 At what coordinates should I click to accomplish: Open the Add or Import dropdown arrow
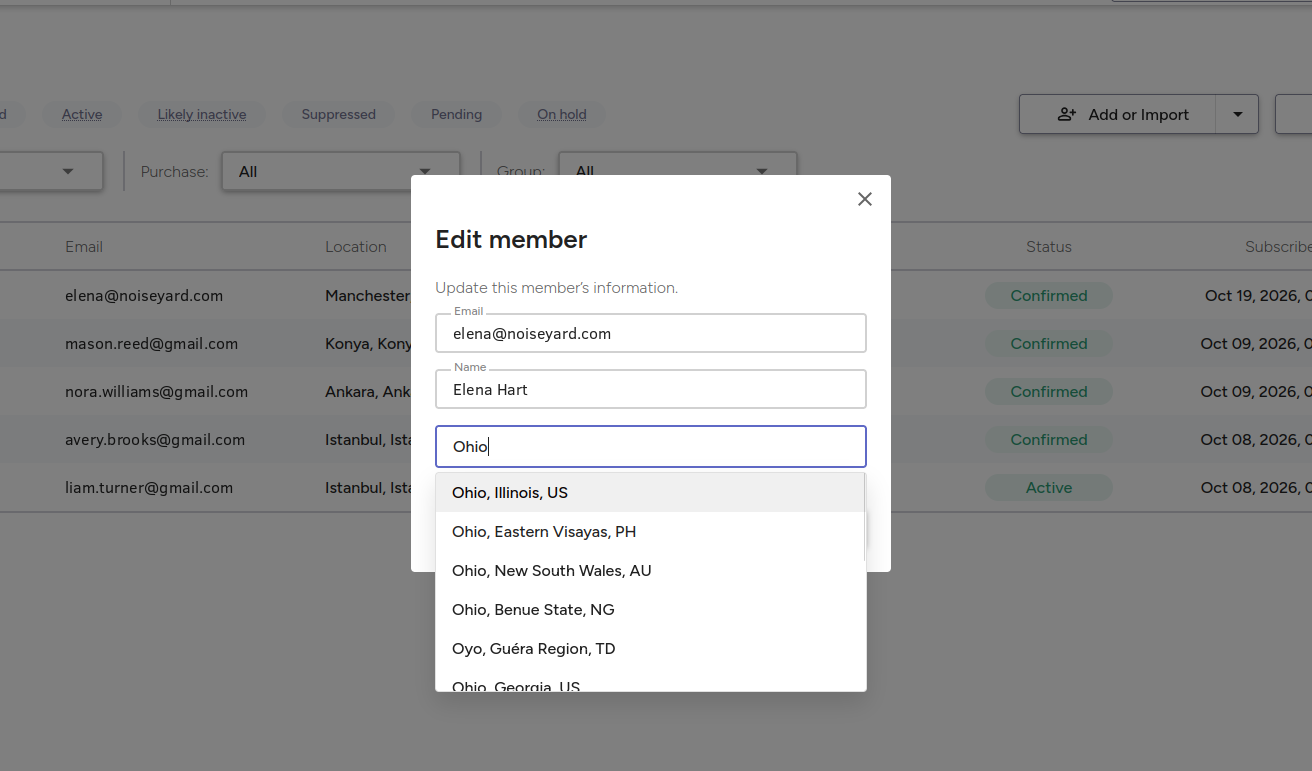1238,115
